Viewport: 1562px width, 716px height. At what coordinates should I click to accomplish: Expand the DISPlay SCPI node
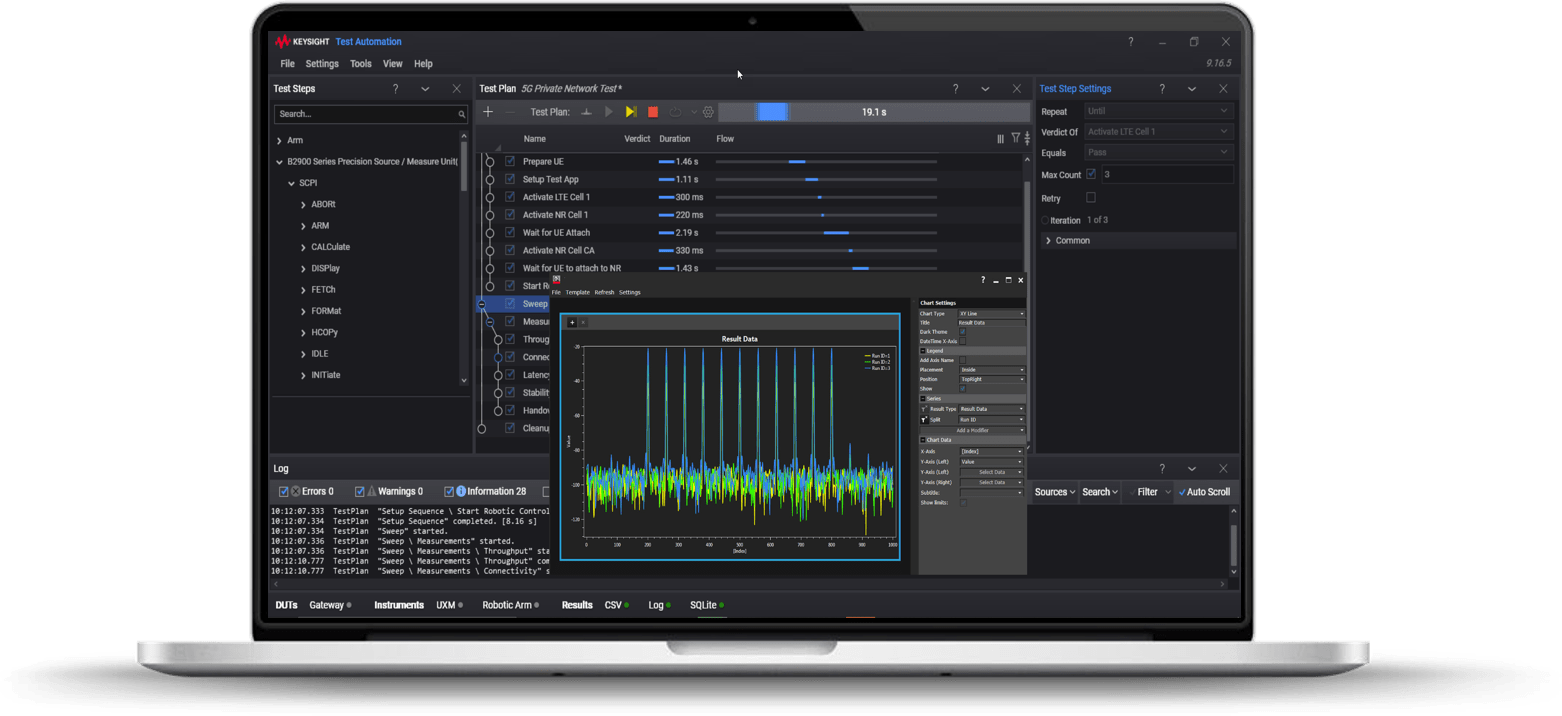coord(303,269)
